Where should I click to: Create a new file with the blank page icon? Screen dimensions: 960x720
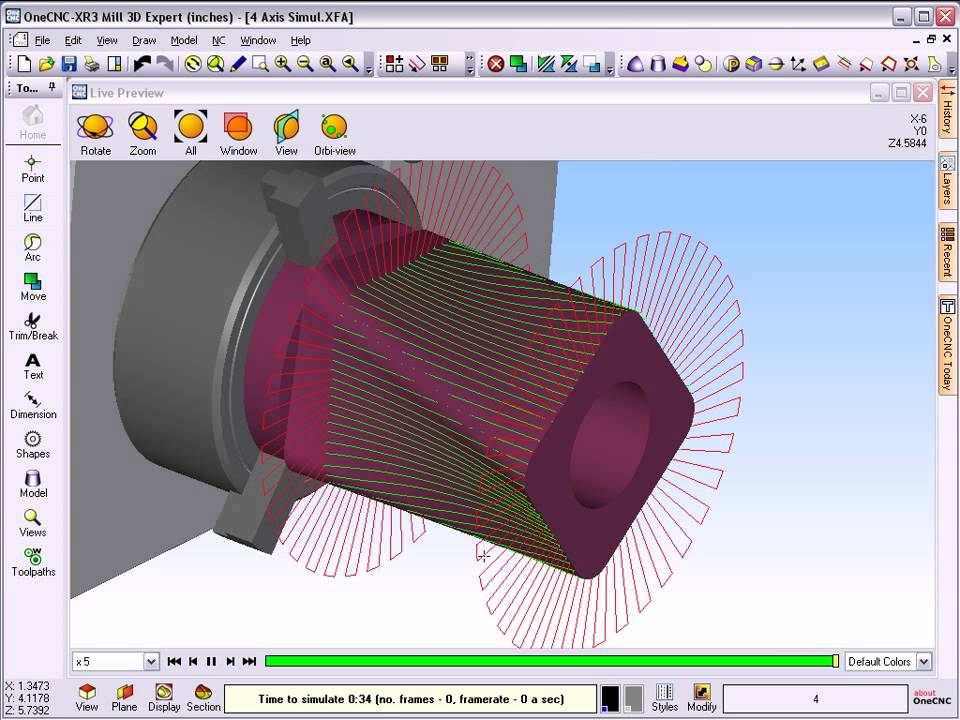pos(24,64)
